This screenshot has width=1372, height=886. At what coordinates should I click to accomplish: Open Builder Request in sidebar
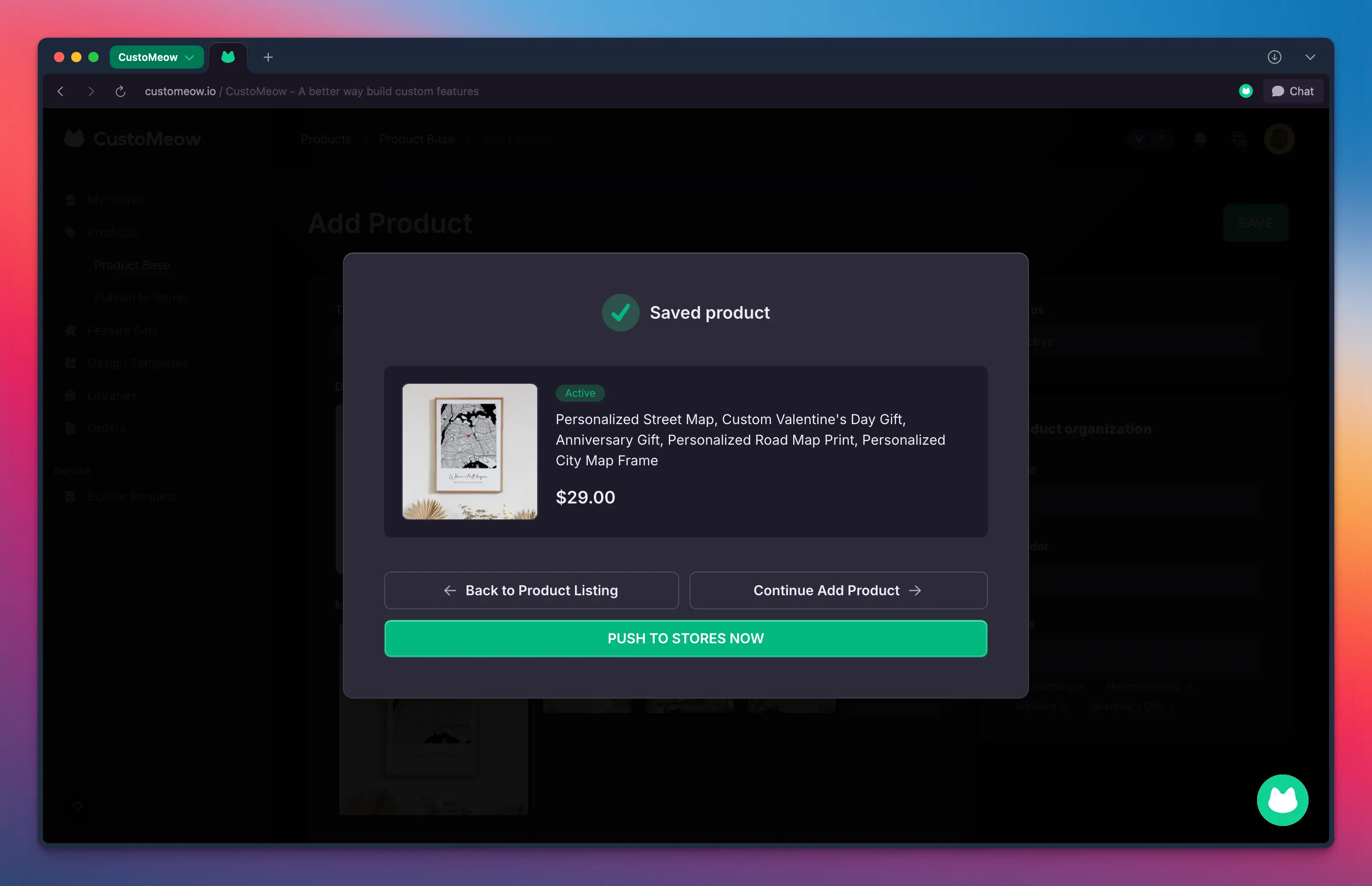click(x=132, y=497)
